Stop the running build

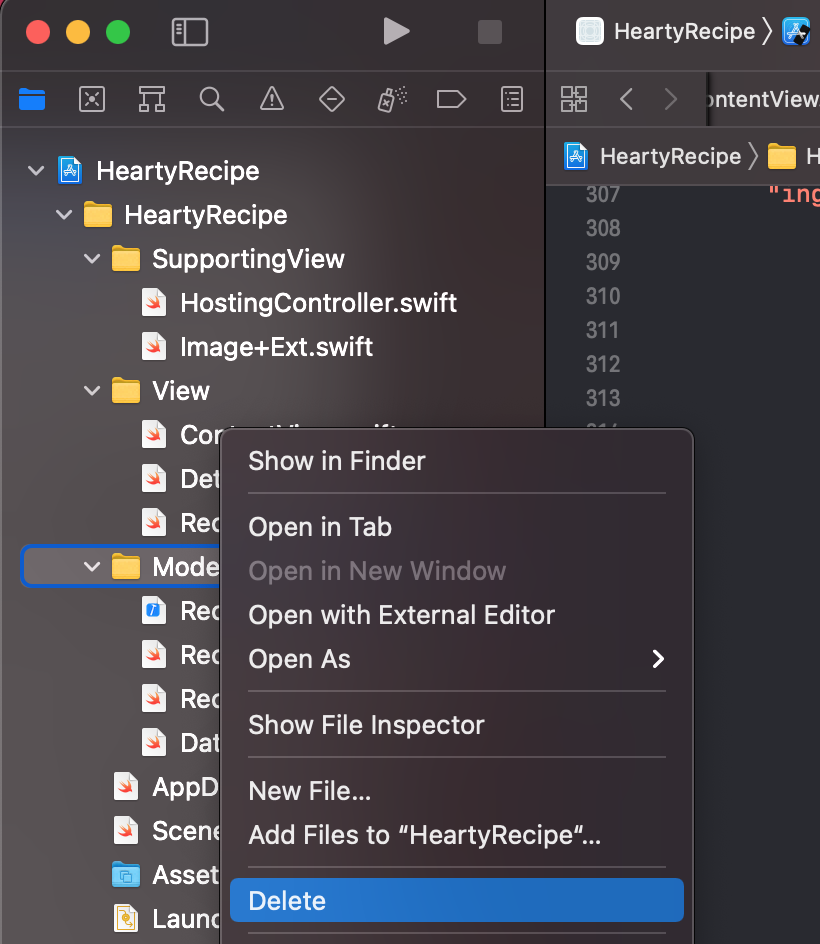tap(489, 32)
